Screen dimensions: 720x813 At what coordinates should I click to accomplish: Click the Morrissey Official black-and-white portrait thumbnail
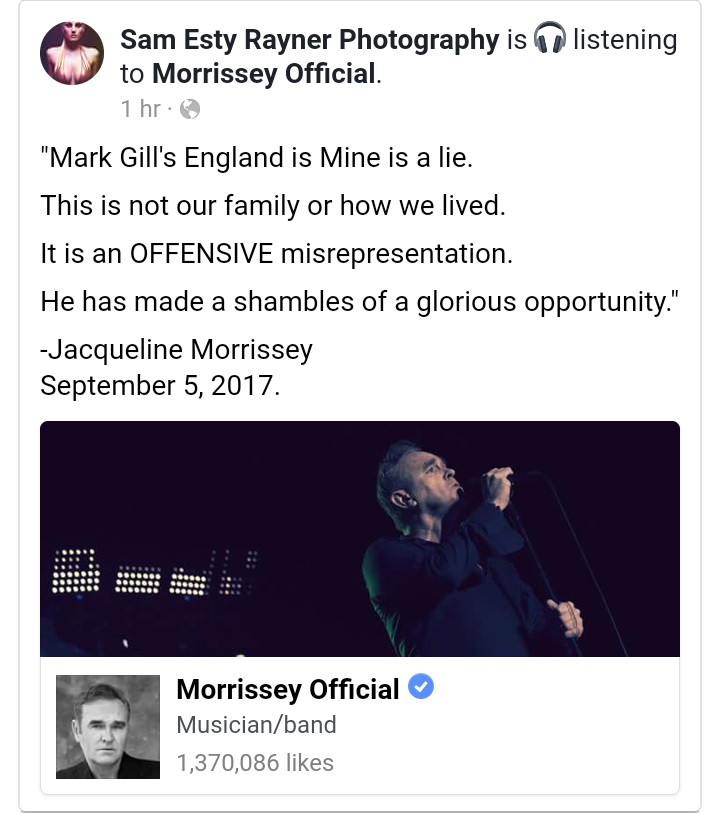[x=108, y=727]
